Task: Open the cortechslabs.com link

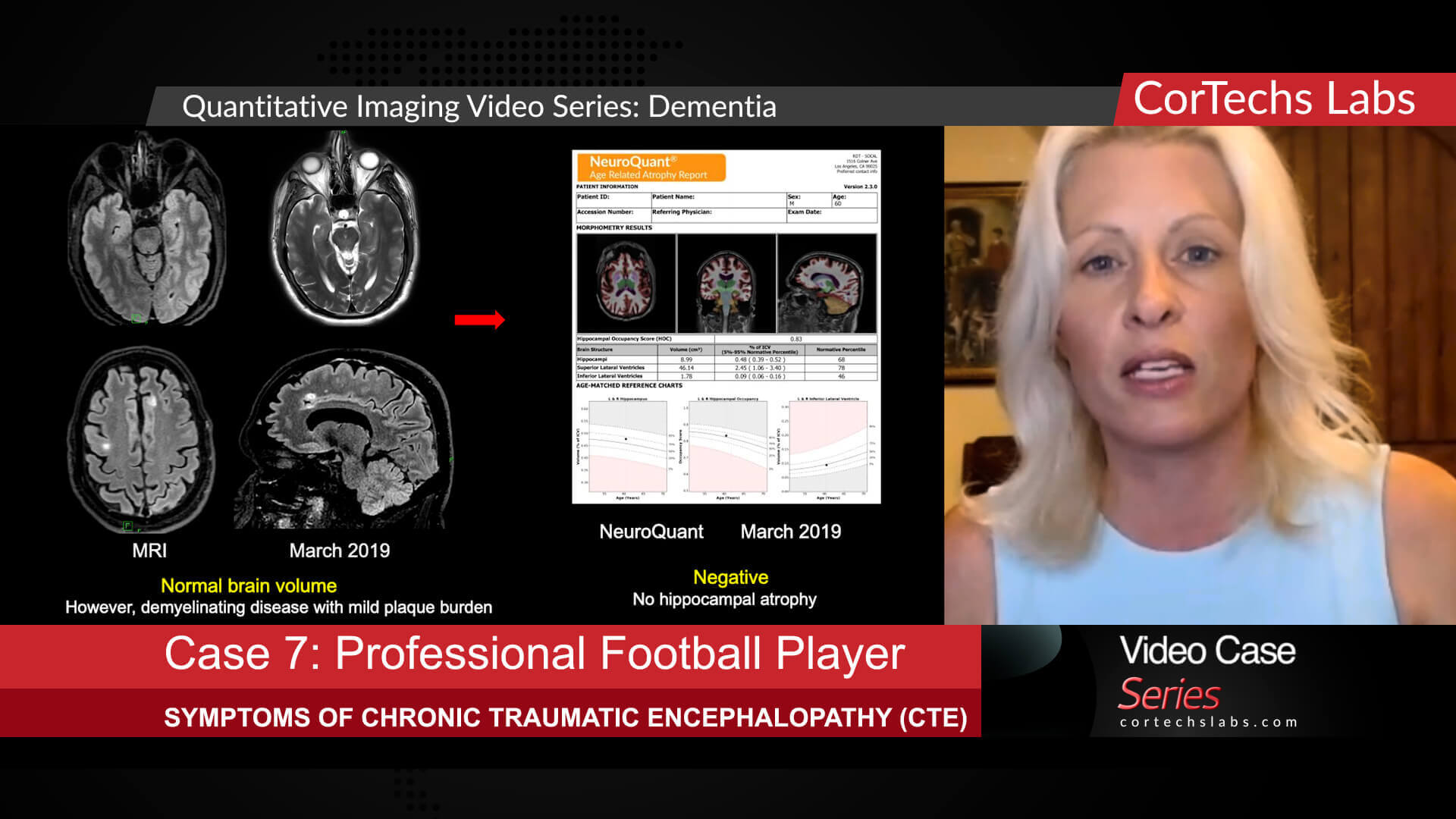Action: (1208, 722)
